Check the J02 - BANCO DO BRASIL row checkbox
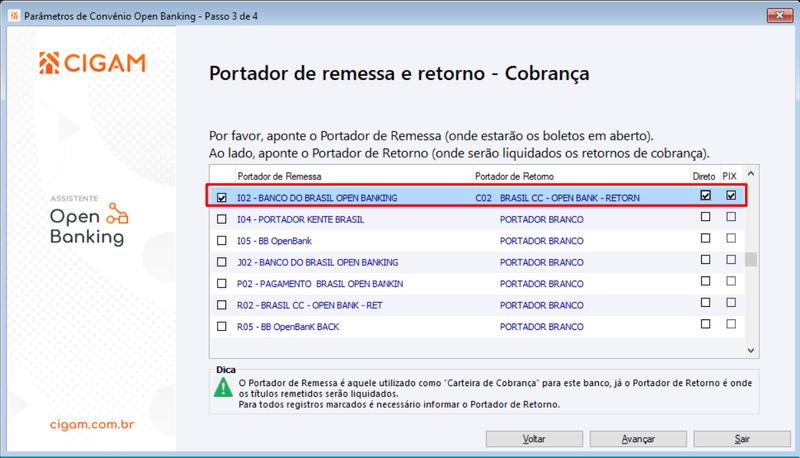This screenshot has height=458, width=800. click(221, 262)
